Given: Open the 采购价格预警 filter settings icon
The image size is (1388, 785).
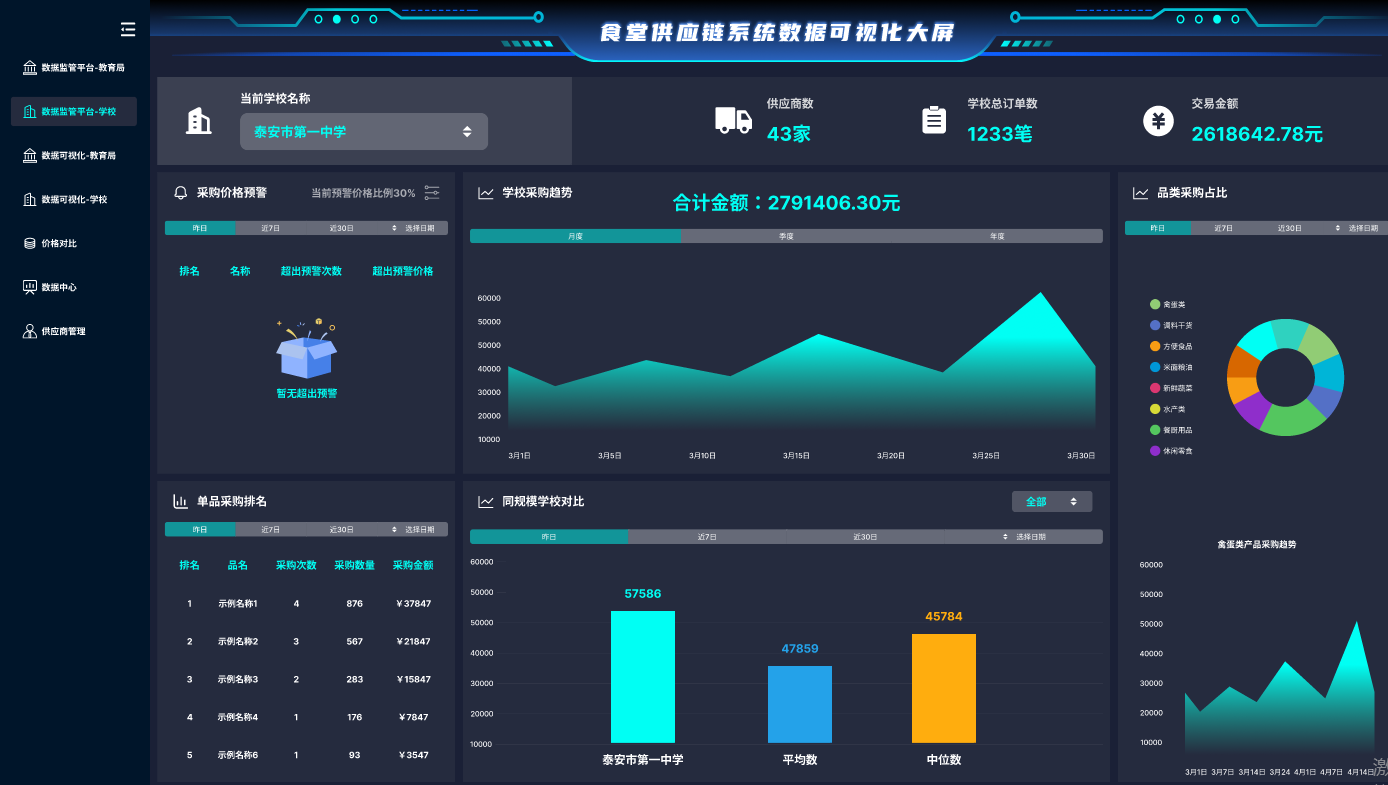Looking at the screenshot, I should (x=432, y=193).
